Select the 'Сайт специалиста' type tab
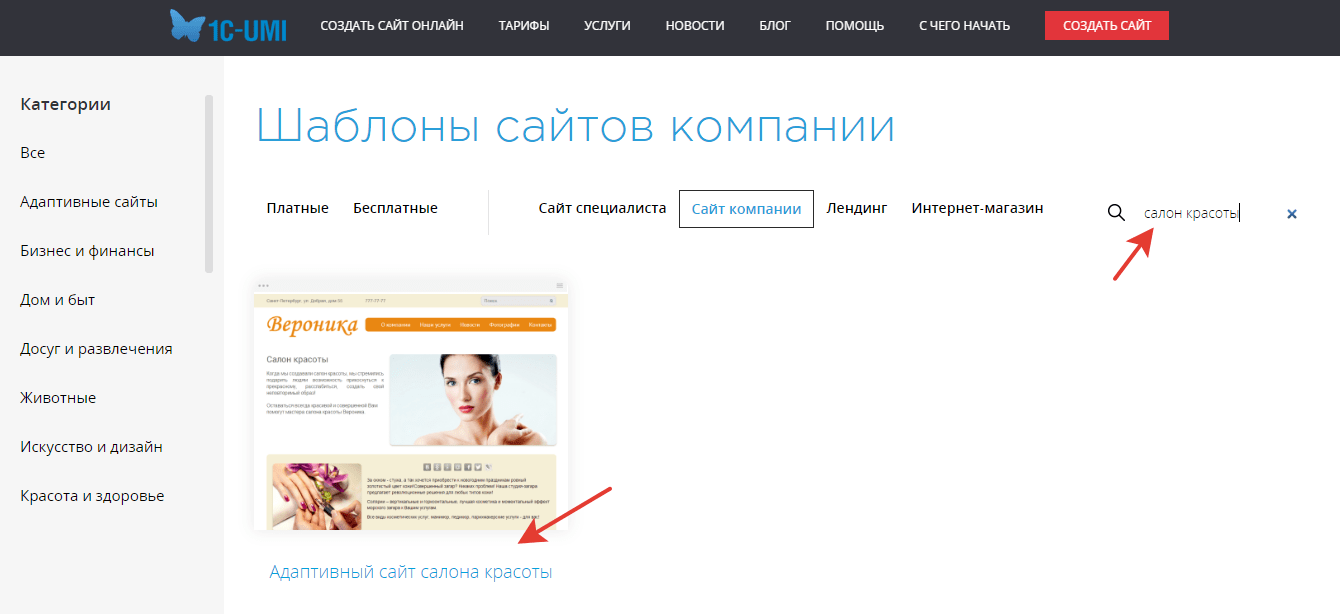Screen dimensions: 1340x614 (x=602, y=209)
